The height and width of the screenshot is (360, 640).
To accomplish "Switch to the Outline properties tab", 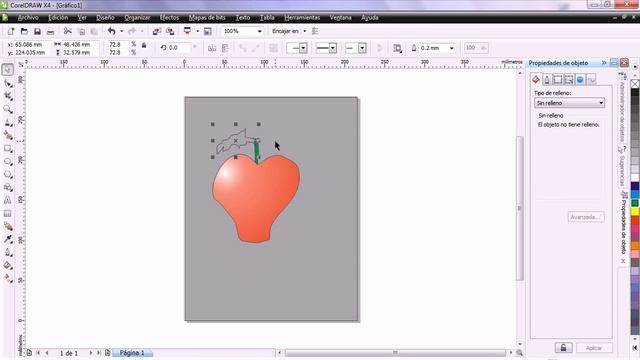I will (547, 80).
